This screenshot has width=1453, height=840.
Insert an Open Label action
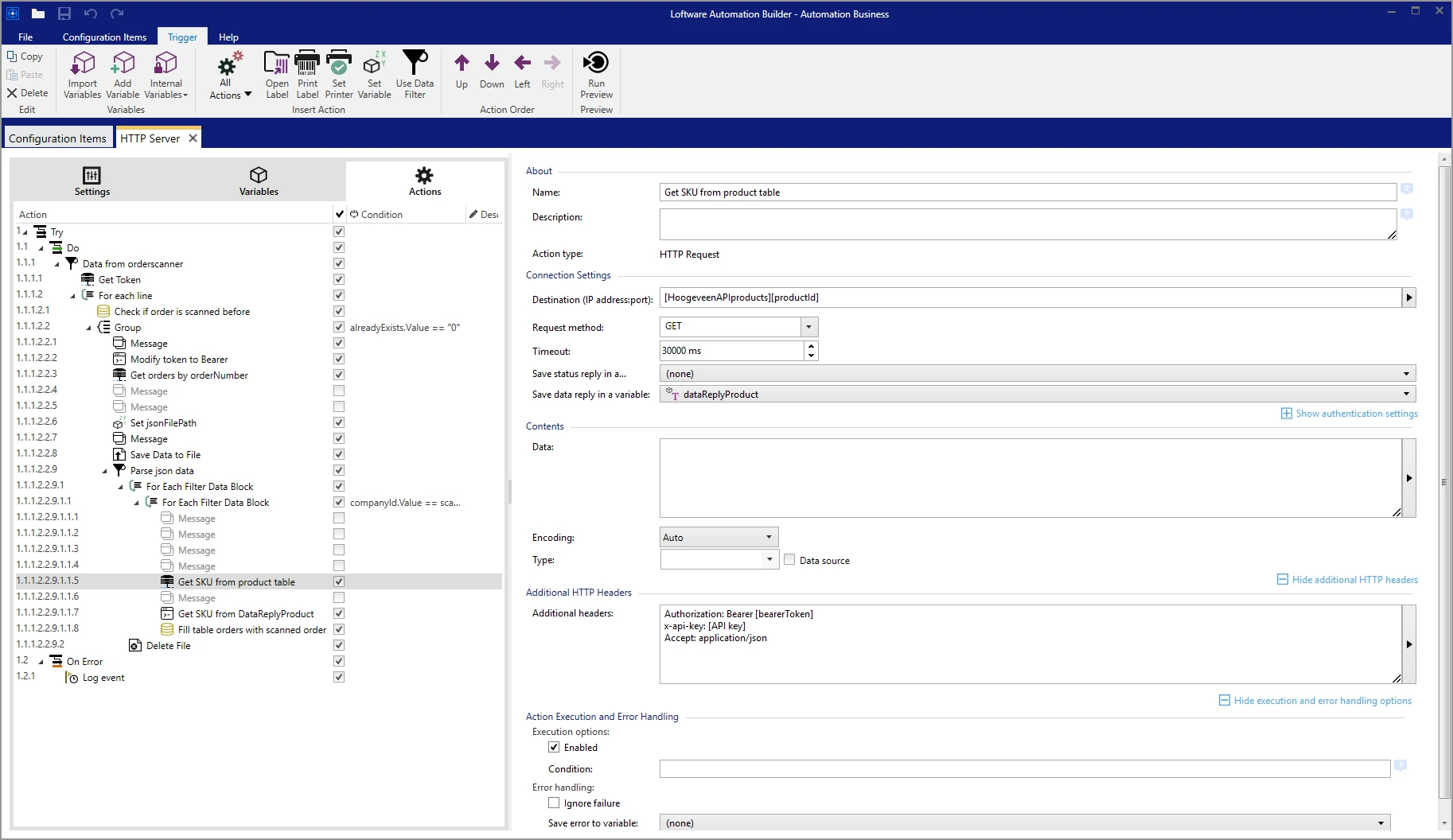(x=277, y=76)
